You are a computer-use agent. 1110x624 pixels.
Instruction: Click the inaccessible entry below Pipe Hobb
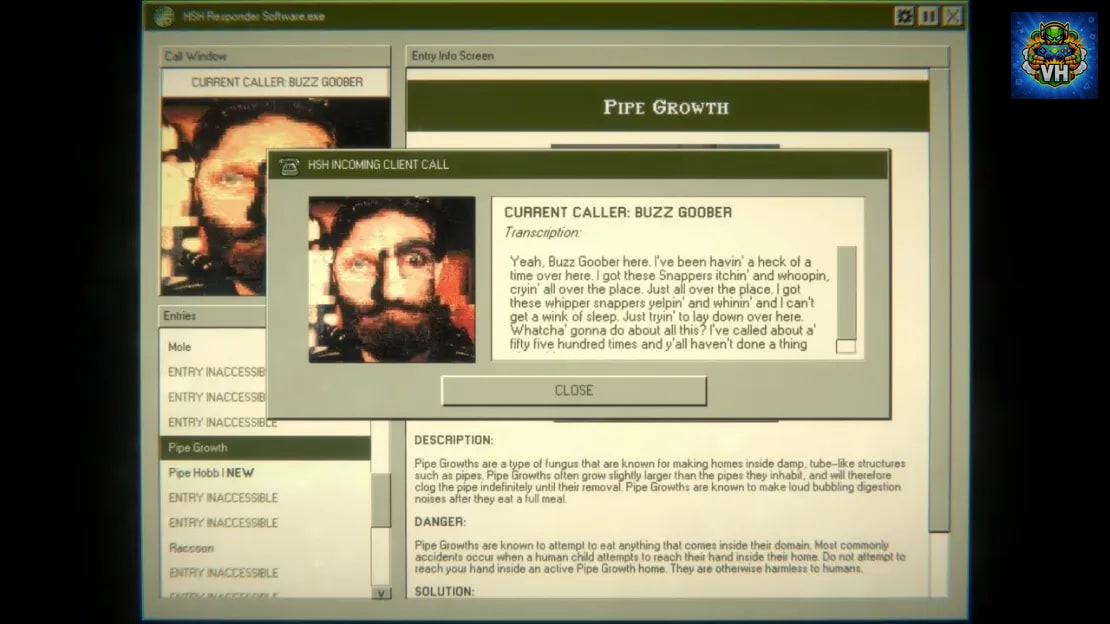pyautogui.click(x=265, y=498)
